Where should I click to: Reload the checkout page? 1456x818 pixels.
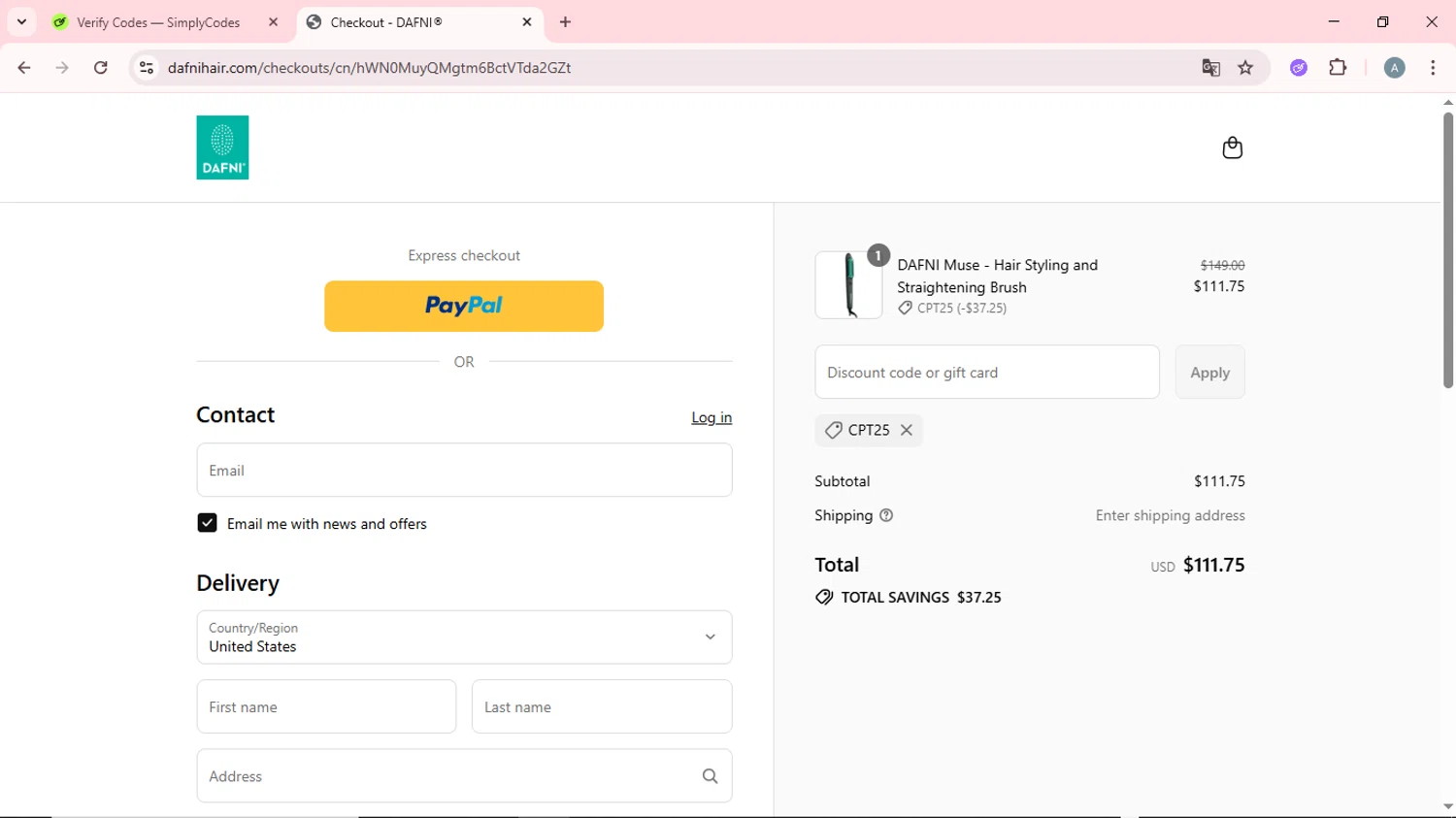tap(101, 68)
